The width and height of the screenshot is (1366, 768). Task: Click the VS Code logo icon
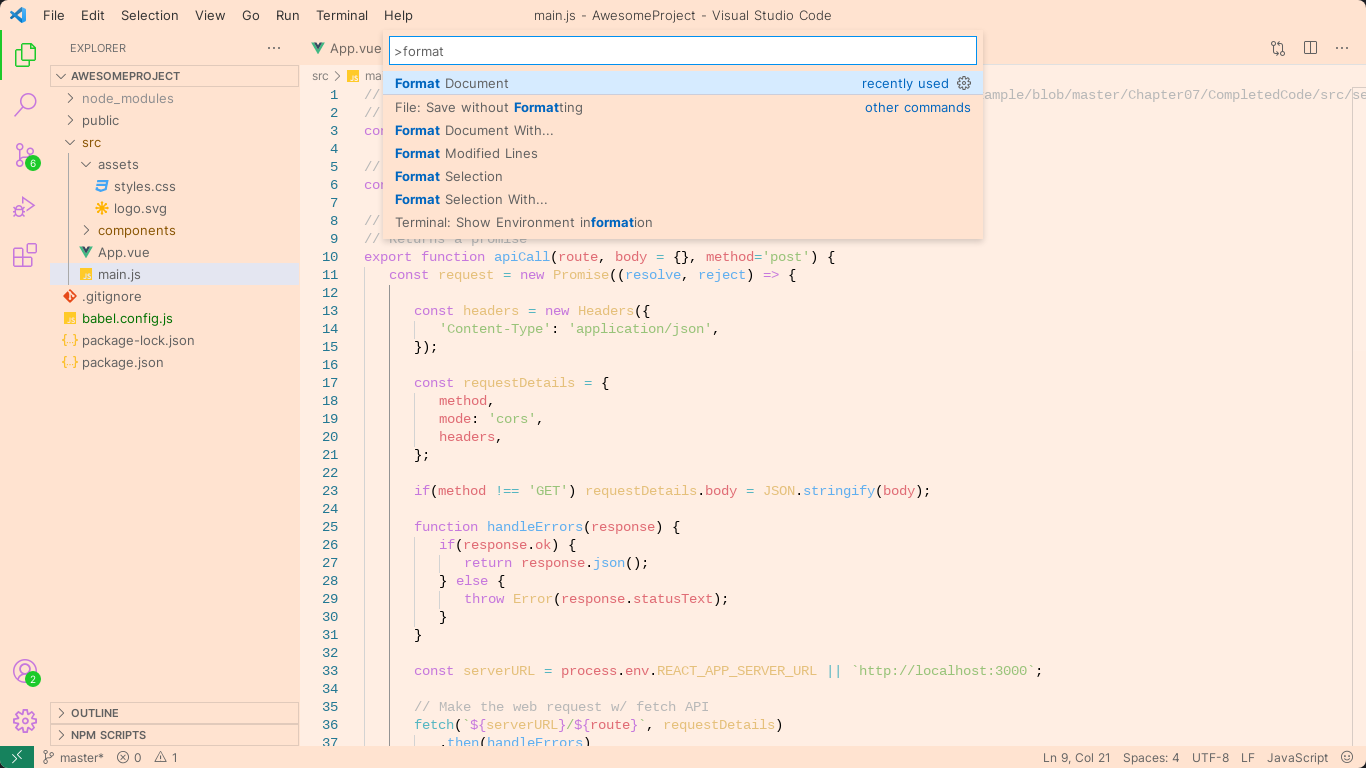tap(17, 15)
